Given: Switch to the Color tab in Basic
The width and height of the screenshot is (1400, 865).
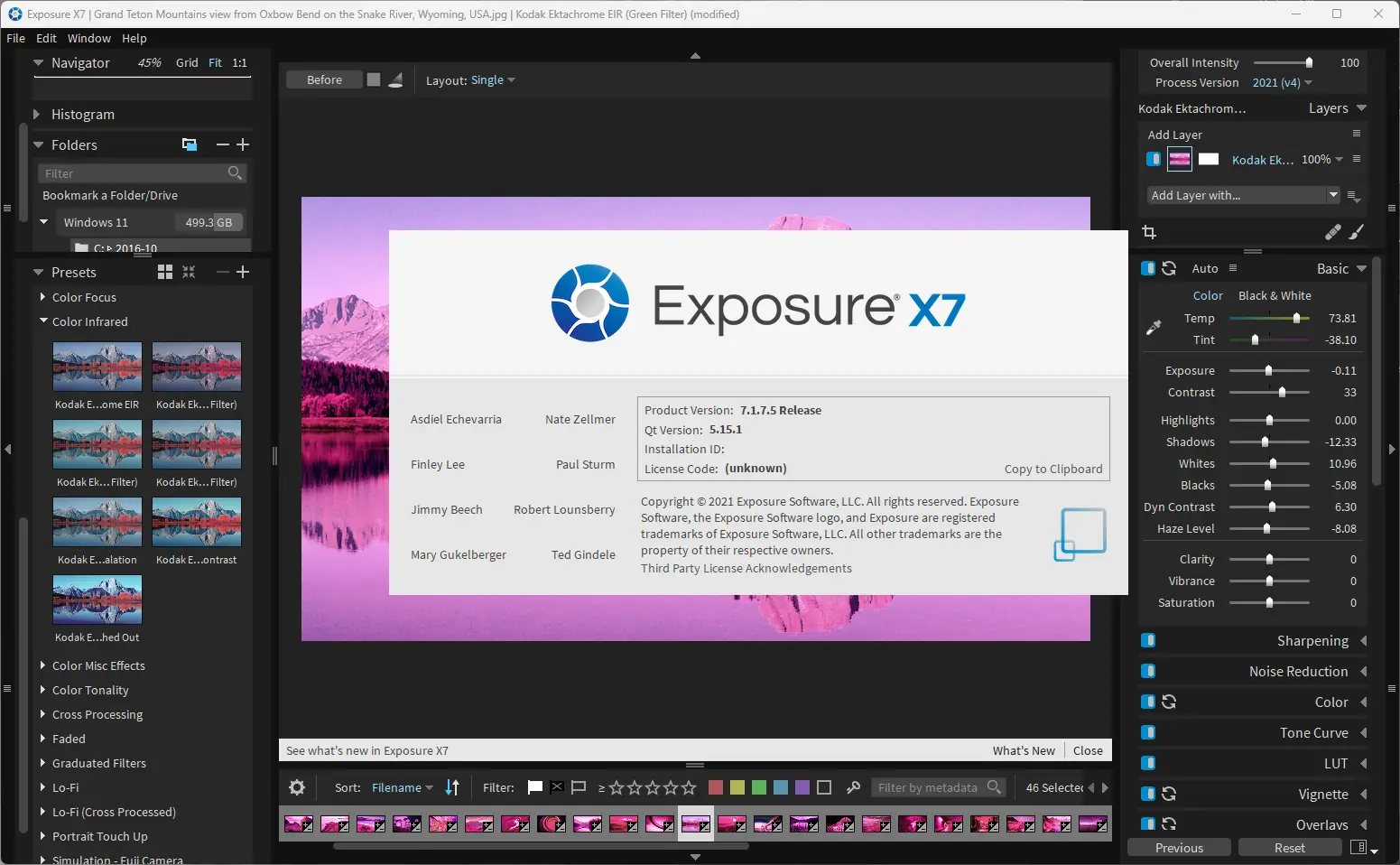Looking at the screenshot, I should point(1208,295).
